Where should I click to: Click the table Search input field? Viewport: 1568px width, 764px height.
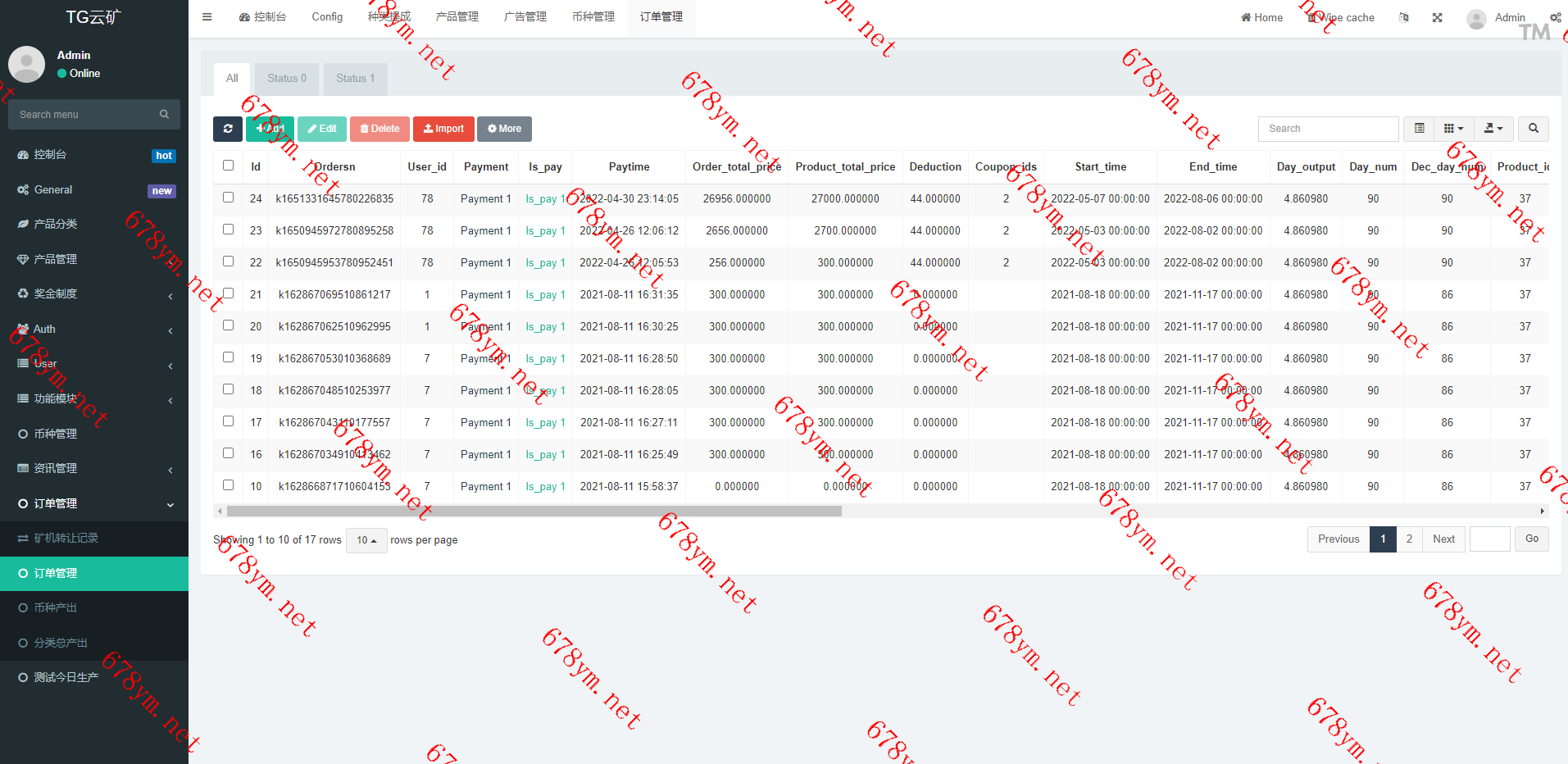pos(1328,129)
